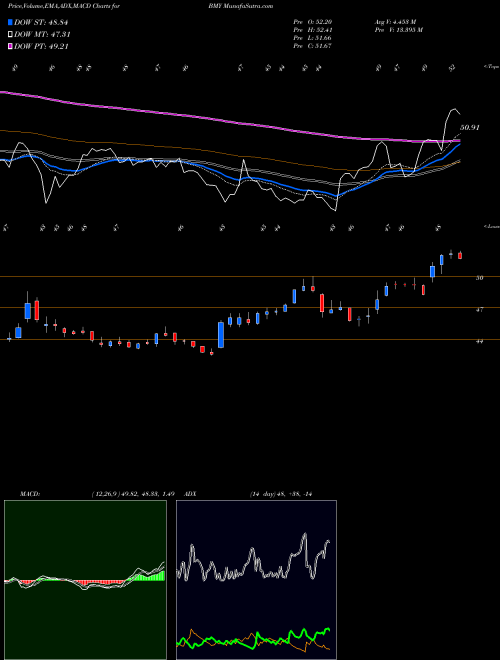This screenshot has height=660, width=500.
Task: Click the 44 price axis label
Action: tap(480, 341)
